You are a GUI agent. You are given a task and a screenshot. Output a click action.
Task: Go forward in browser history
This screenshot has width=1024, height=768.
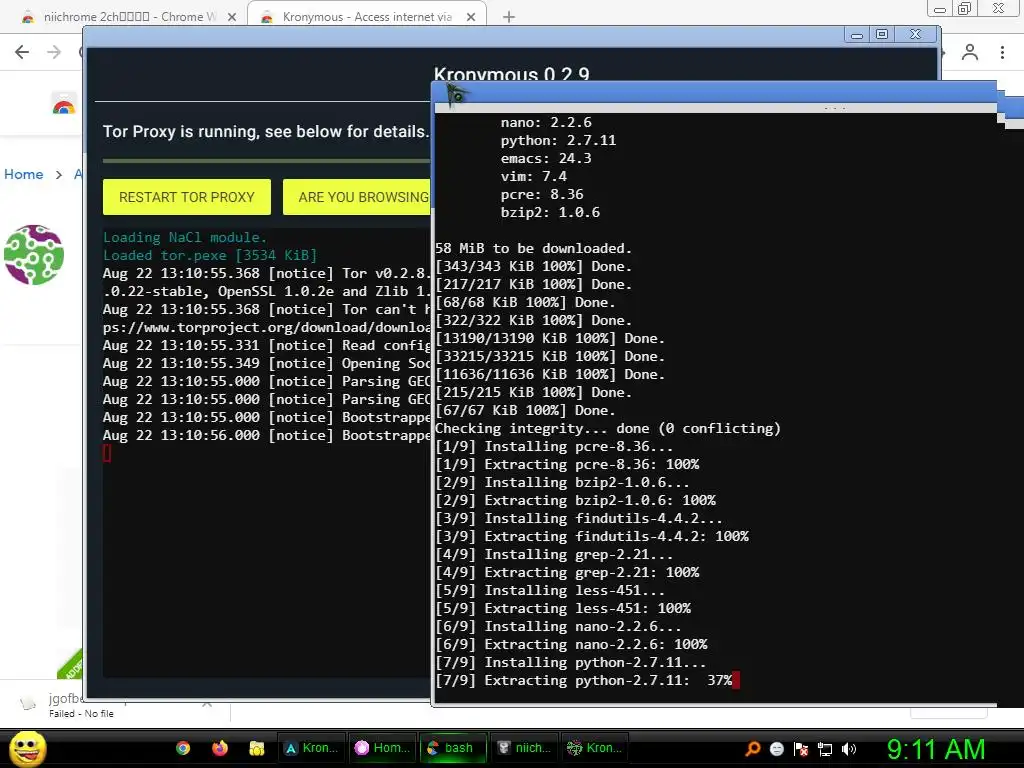pos(54,52)
